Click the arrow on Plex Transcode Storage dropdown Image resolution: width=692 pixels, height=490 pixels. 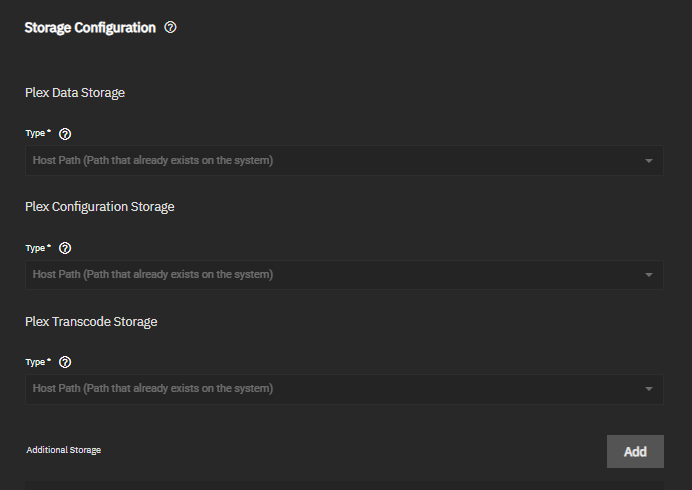click(x=649, y=389)
